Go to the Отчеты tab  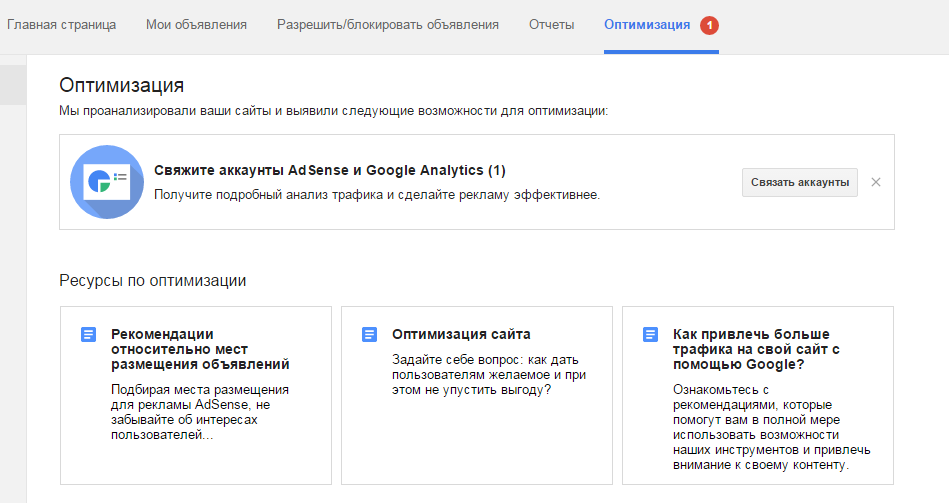coord(551,24)
